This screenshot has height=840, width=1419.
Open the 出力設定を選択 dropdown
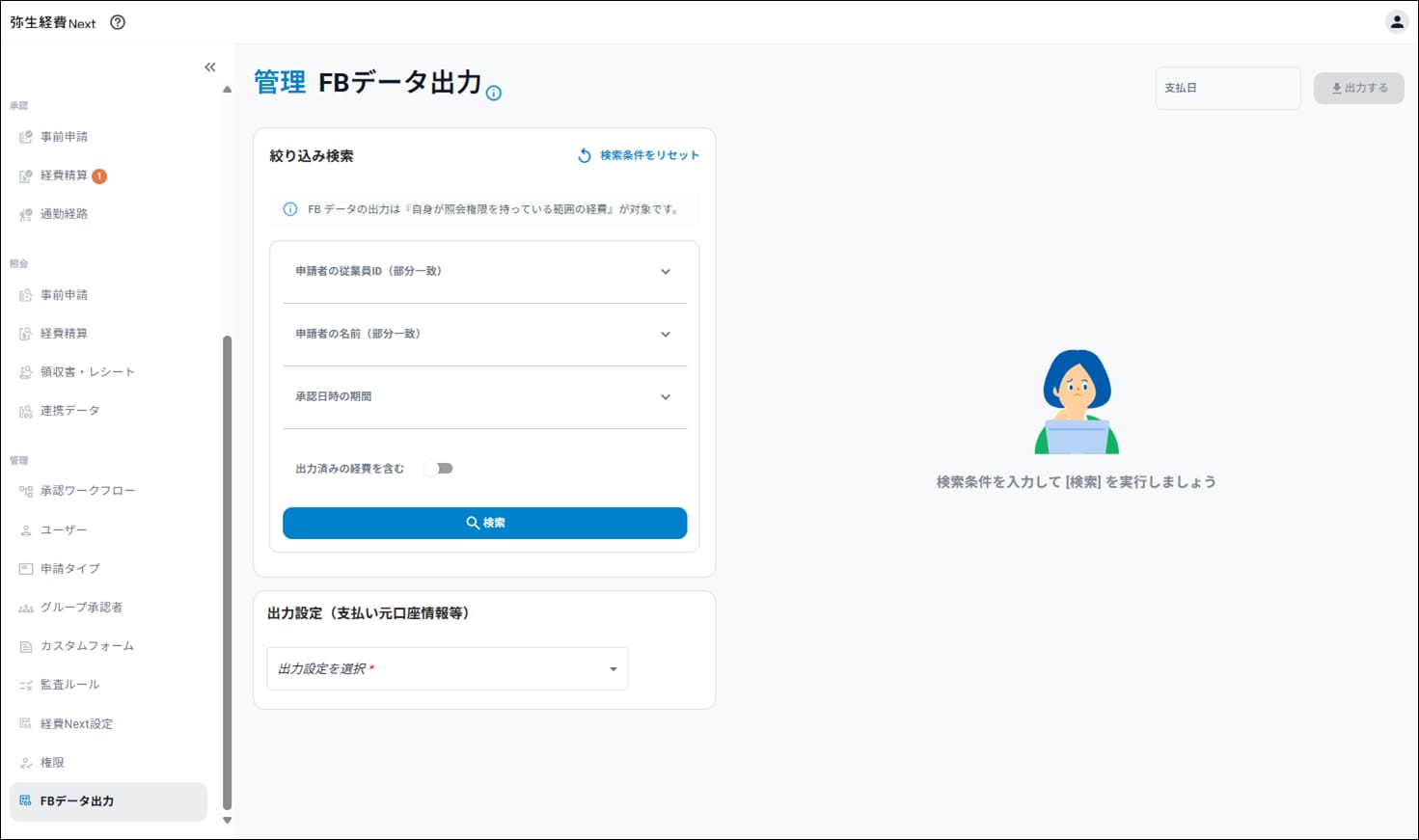[x=448, y=669]
